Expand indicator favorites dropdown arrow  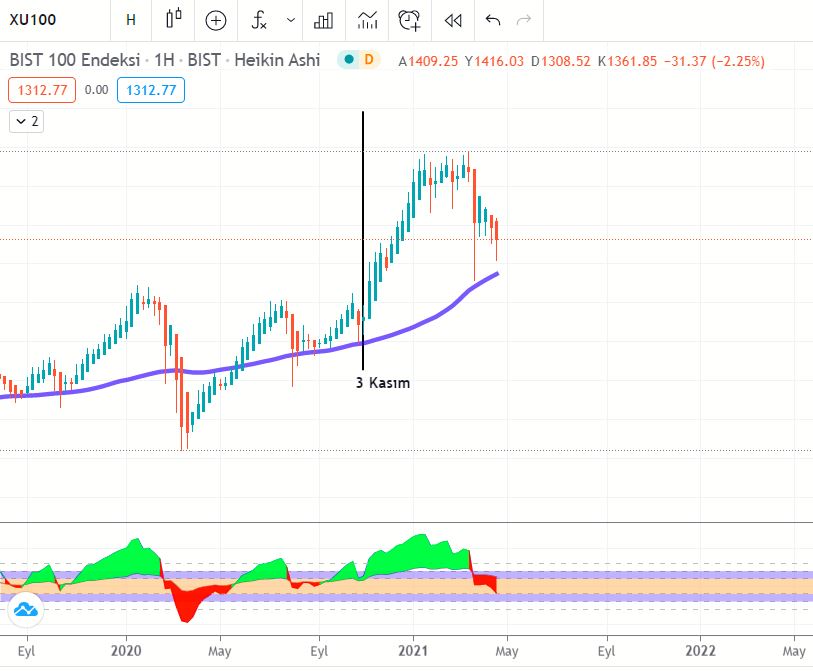click(291, 20)
